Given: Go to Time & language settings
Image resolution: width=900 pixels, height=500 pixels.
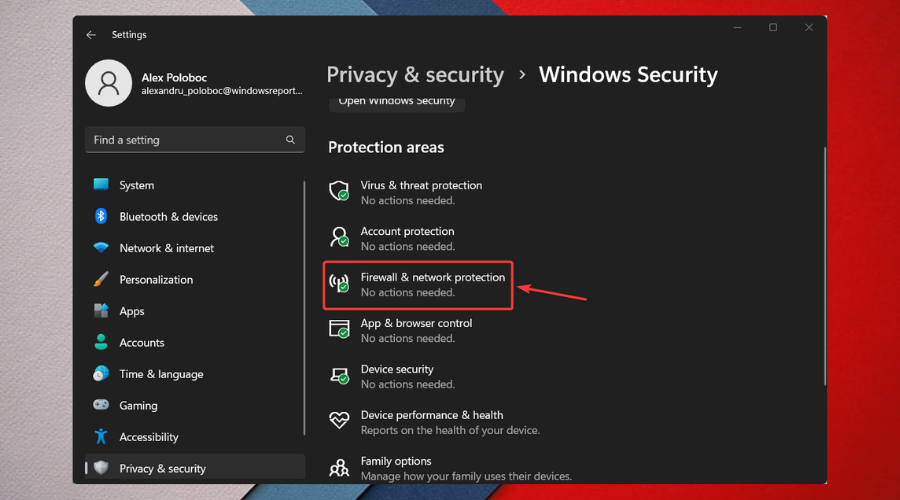Looking at the screenshot, I should (x=161, y=374).
